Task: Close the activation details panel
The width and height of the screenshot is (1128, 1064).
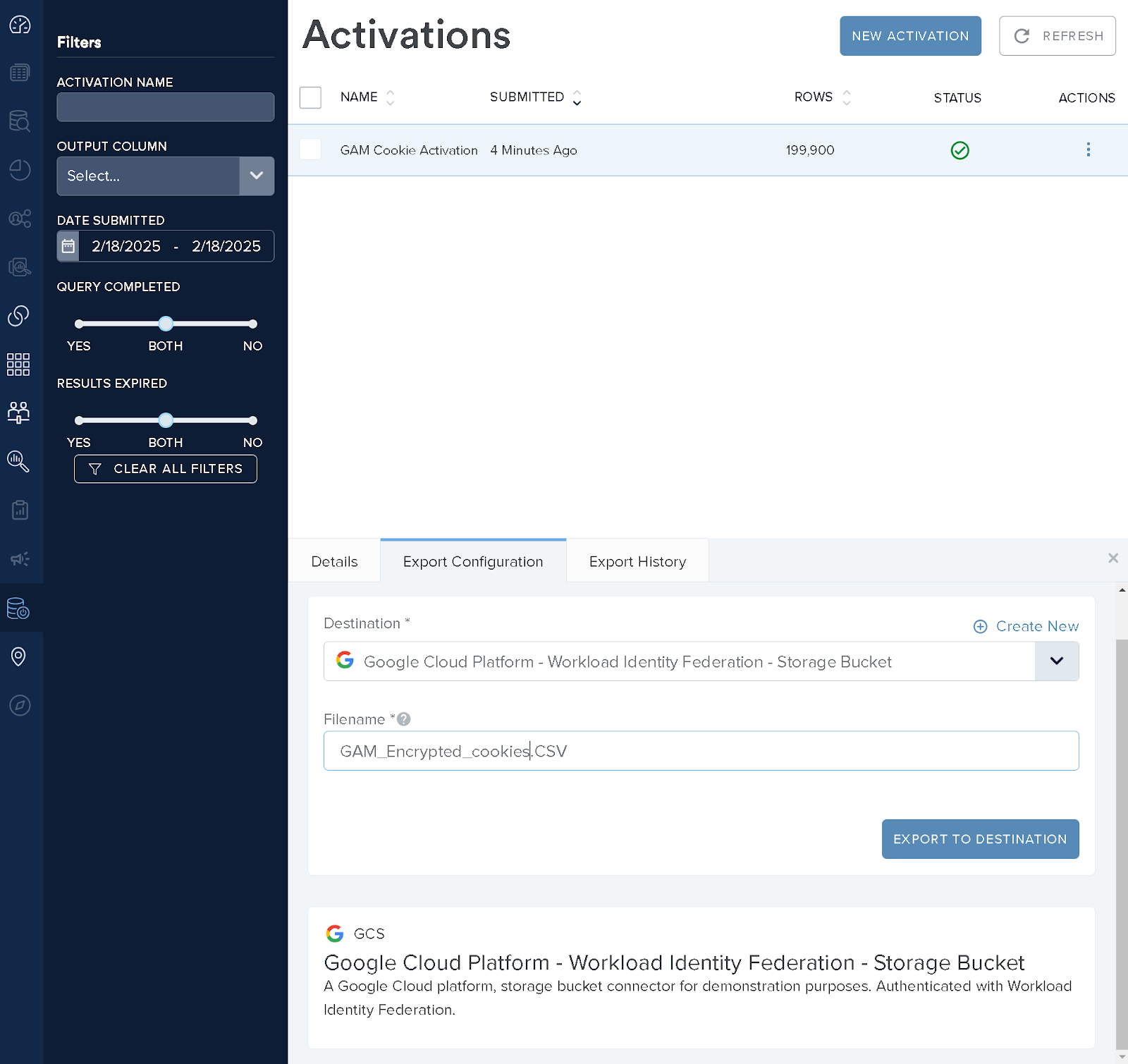Action: pyautogui.click(x=1112, y=558)
